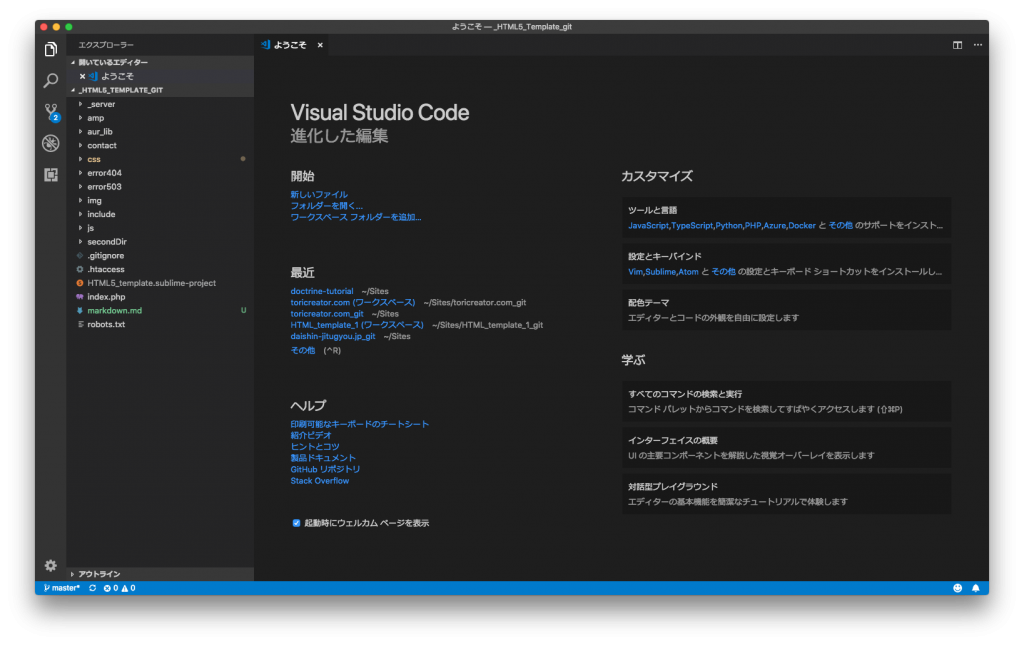Click ワークスペース フォルダーを追加... link
Image resolution: width=1024 pixels, height=645 pixels.
pos(356,217)
